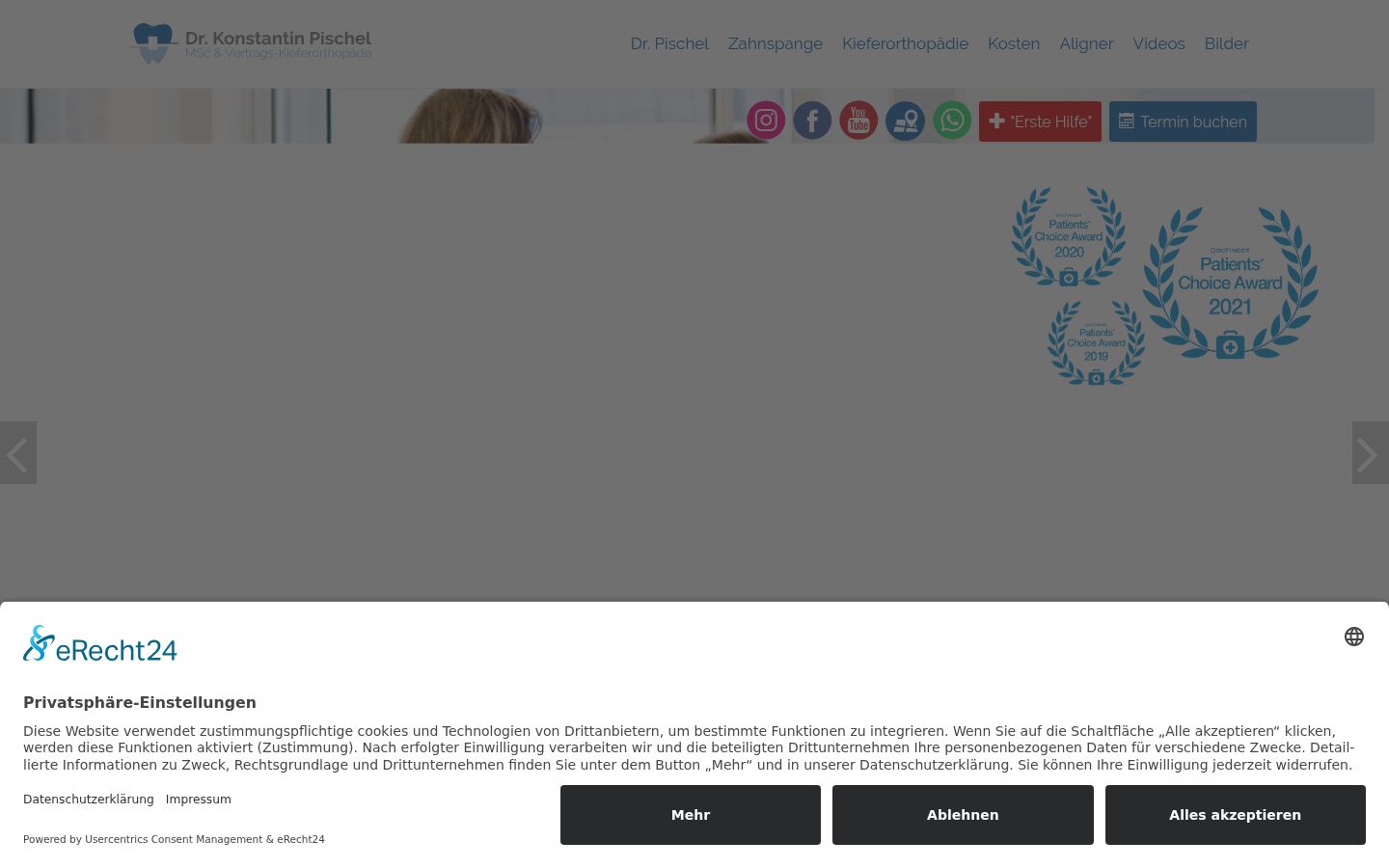Screen dimensions: 1389x868
Task: Open the Kosten menu item
Action: [1014, 43]
